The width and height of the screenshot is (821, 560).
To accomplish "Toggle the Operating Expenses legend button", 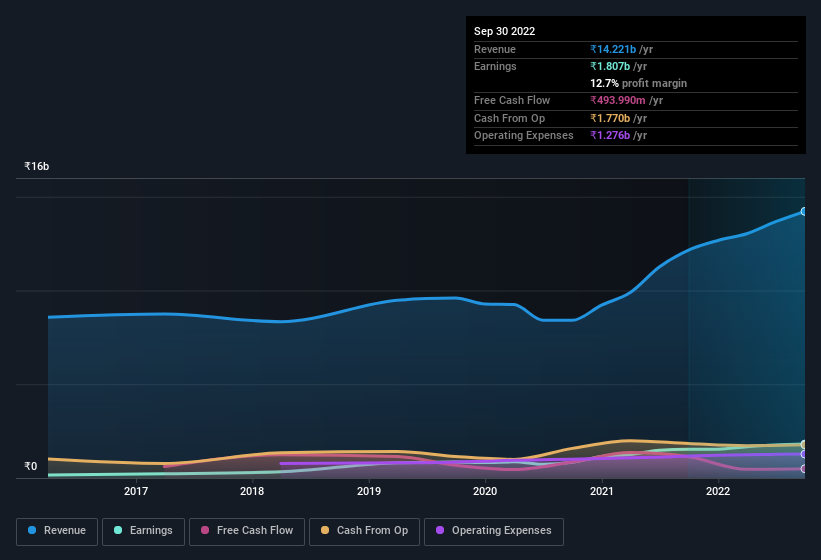I will tap(493, 531).
